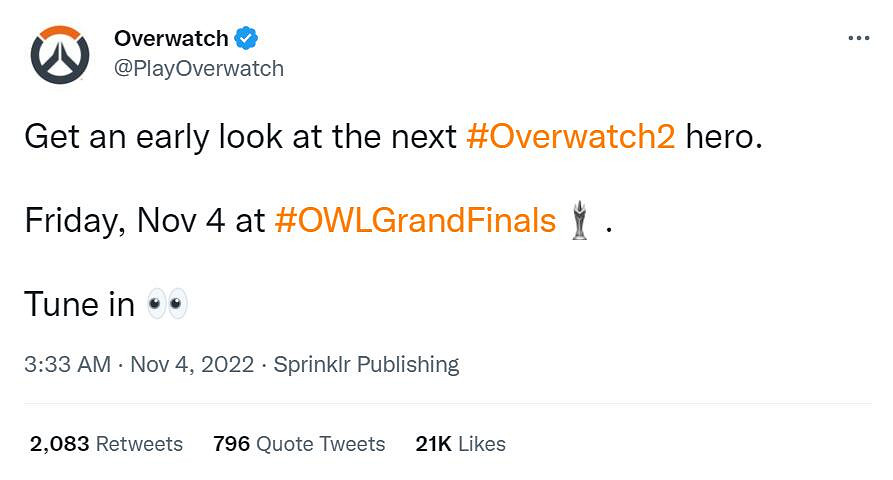Open the @PlayOverwatch handle link
Image resolution: width=893 pixels, height=480 pixels.
[199, 68]
